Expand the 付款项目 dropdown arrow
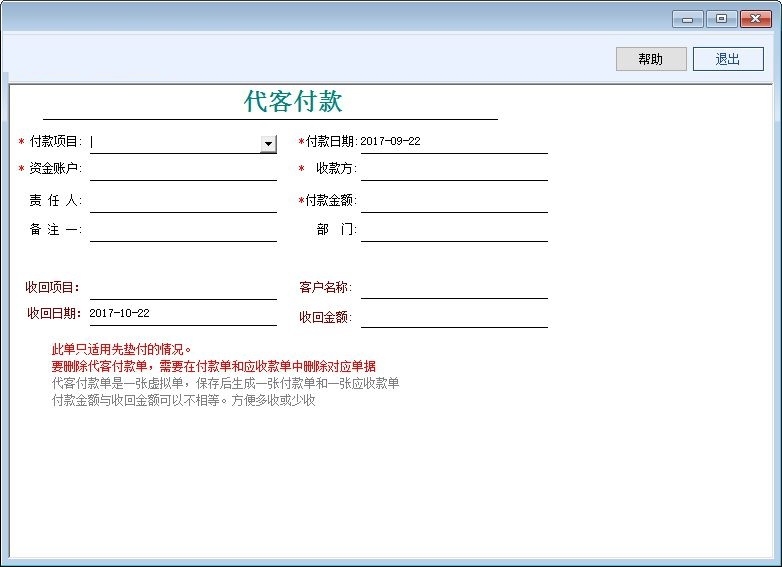Image resolution: width=782 pixels, height=567 pixels. 268,144
